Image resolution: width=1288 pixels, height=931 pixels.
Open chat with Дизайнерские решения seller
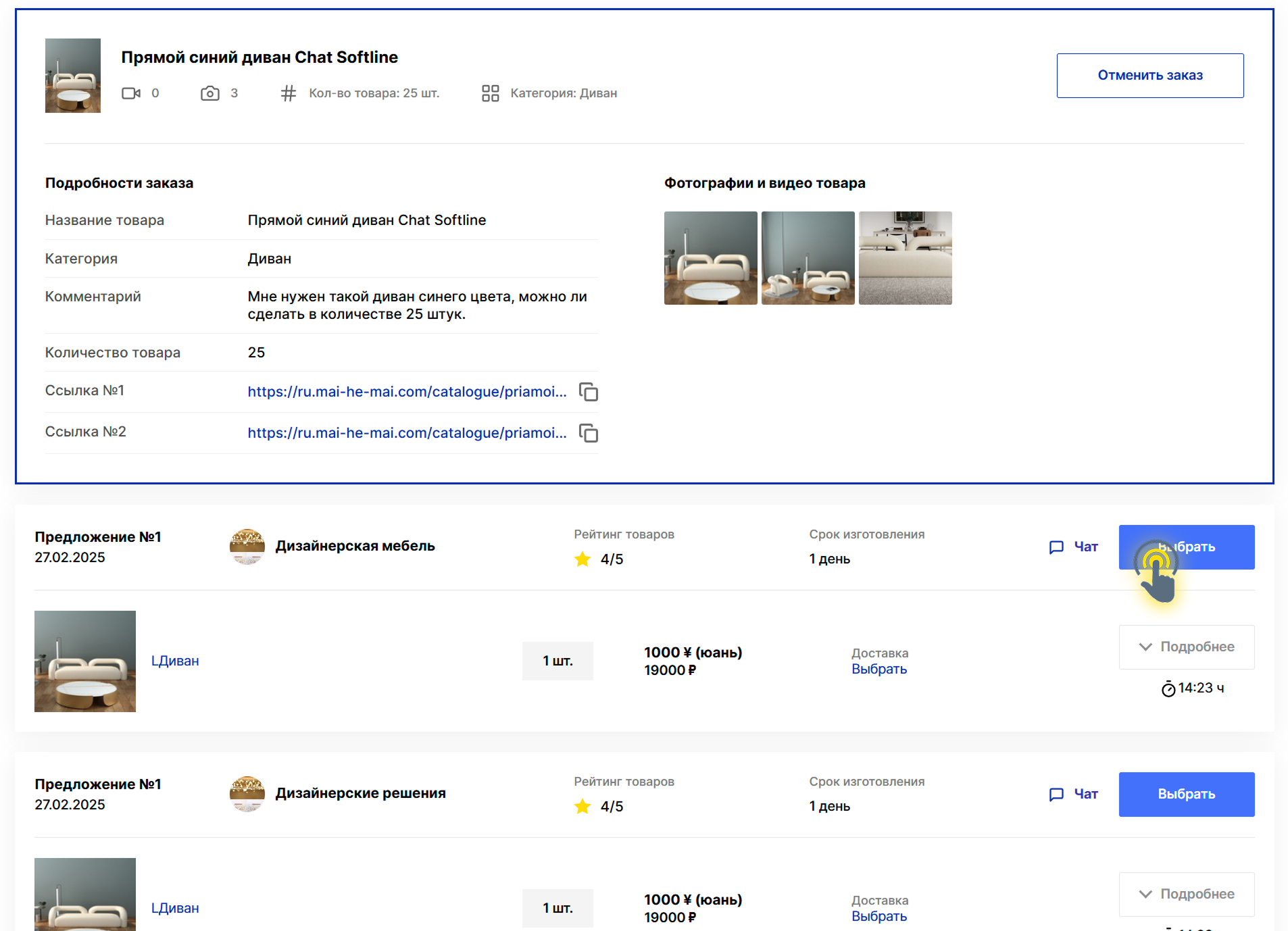pyautogui.click(x=1073, y=794)
